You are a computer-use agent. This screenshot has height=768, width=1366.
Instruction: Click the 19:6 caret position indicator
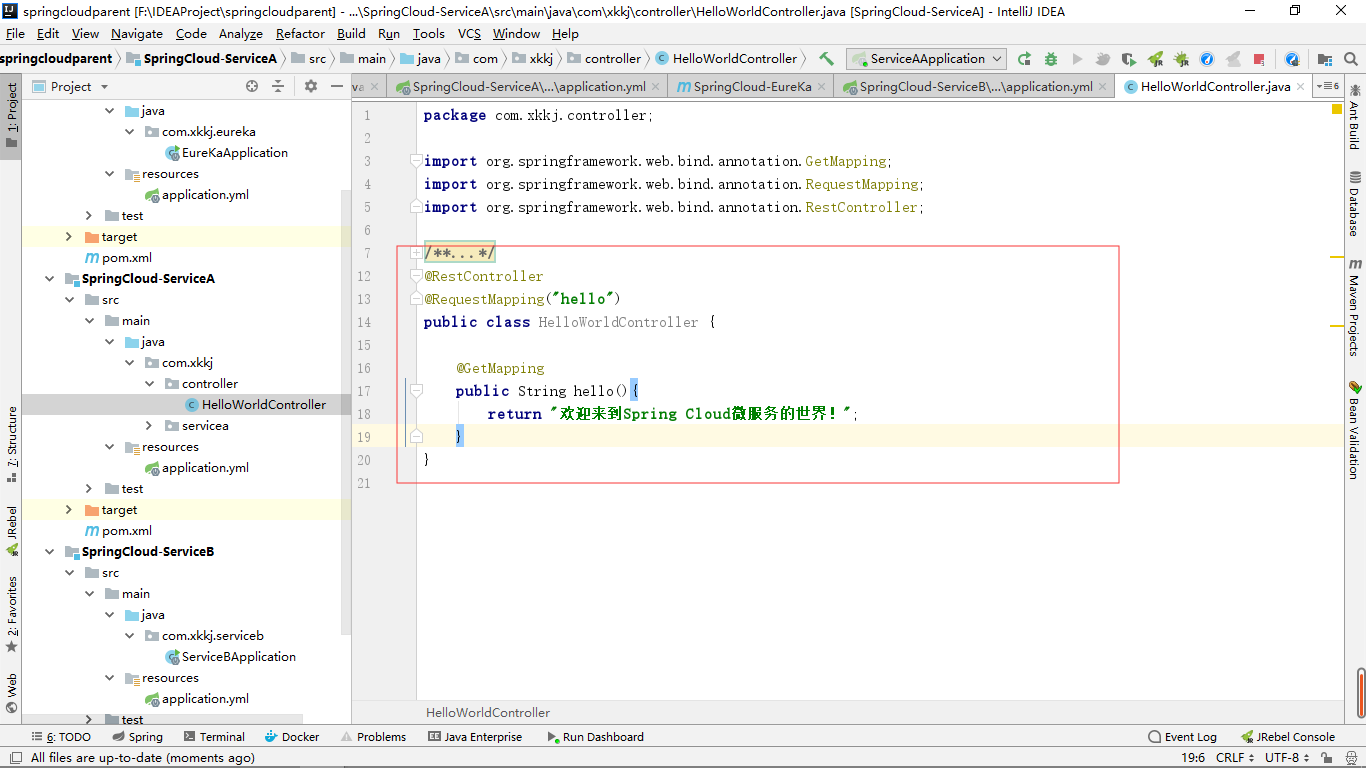(1193, 758)
